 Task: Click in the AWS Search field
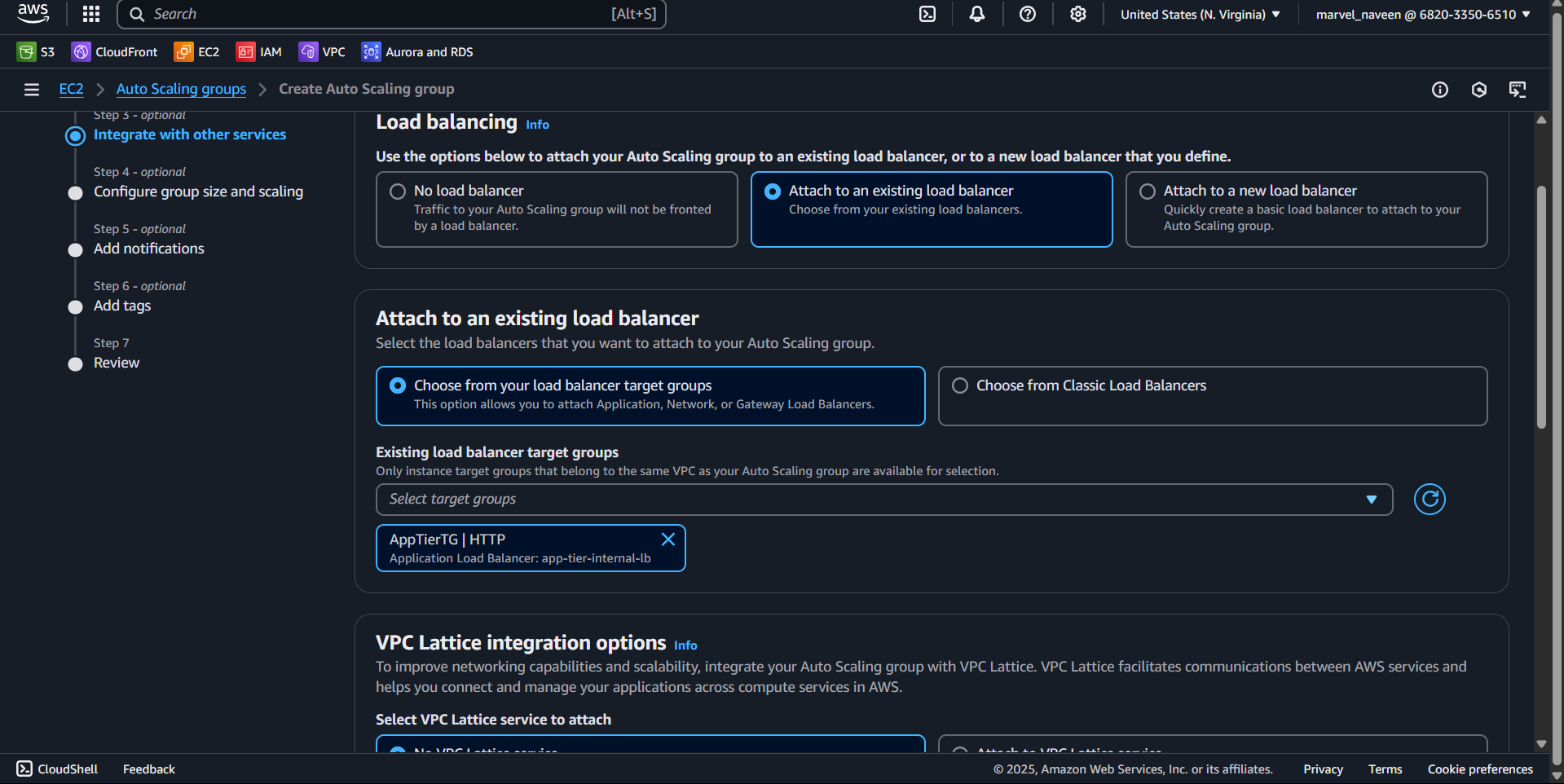392,14
